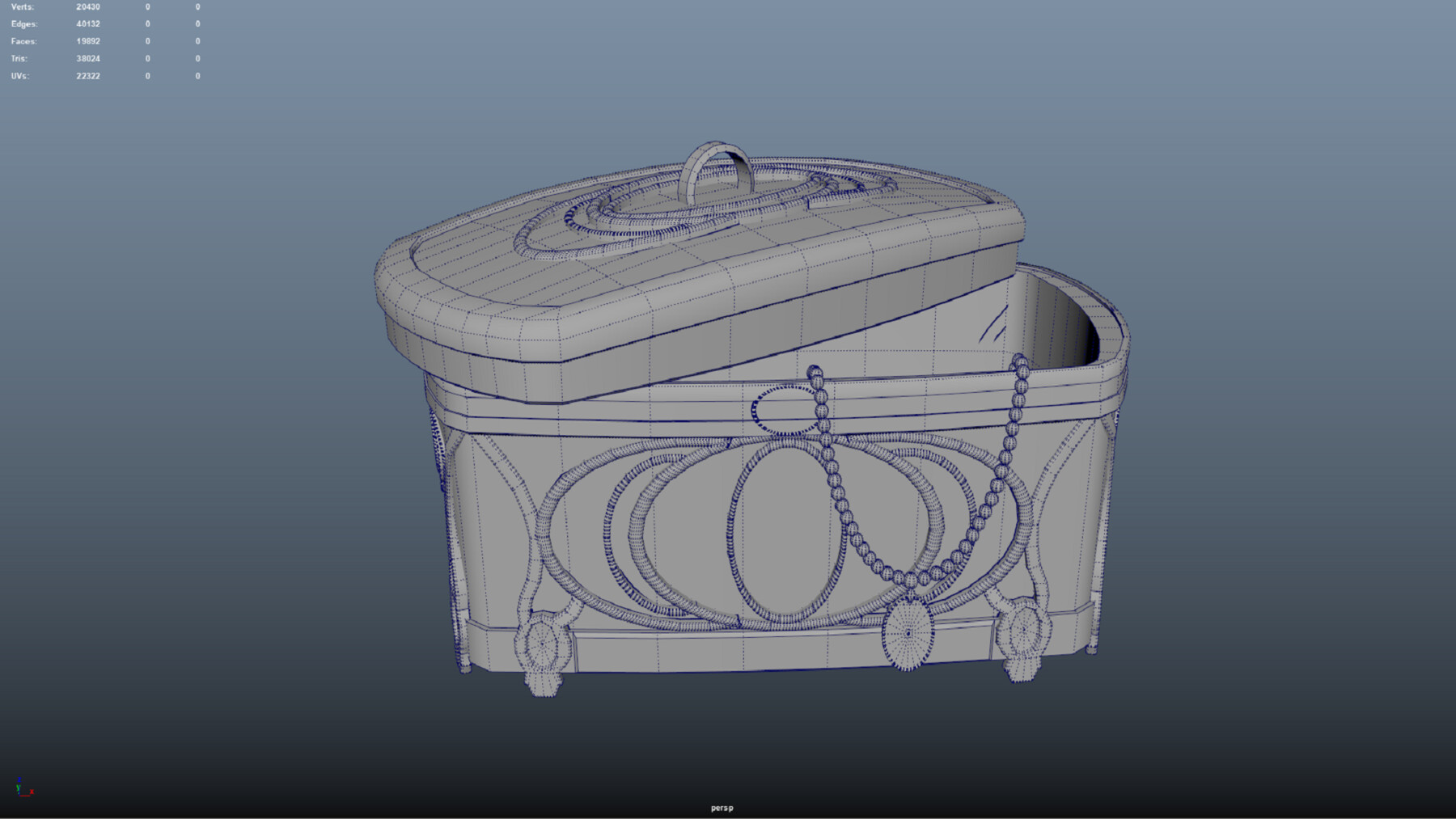The width and height of the screenshot is (1456, 819).
Task: Click the persp camera label
Action: (722, 807)
